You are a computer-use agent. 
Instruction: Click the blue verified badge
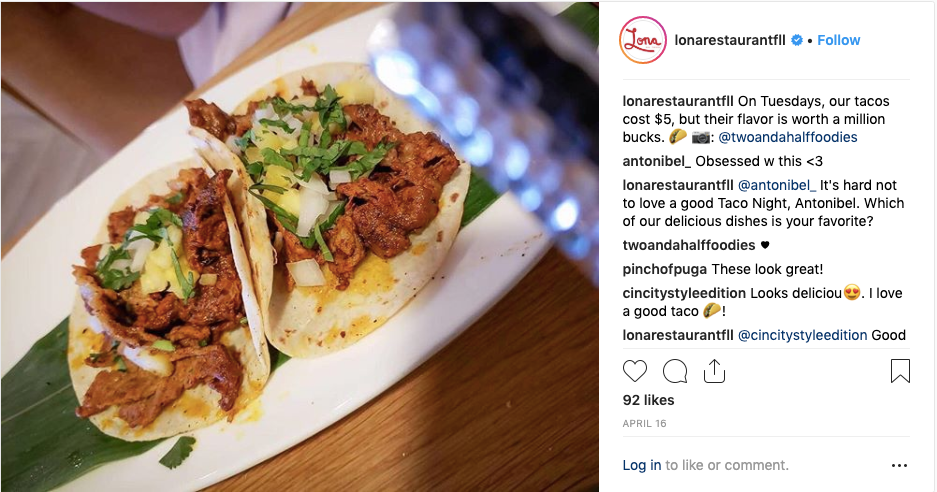(797, 40)
